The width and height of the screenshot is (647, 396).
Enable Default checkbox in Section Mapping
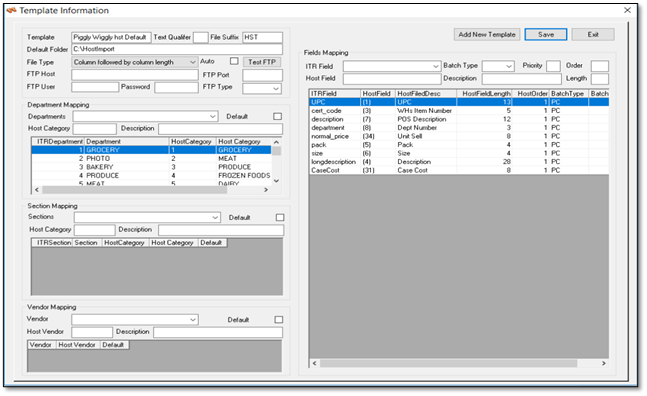coord(280,217)
